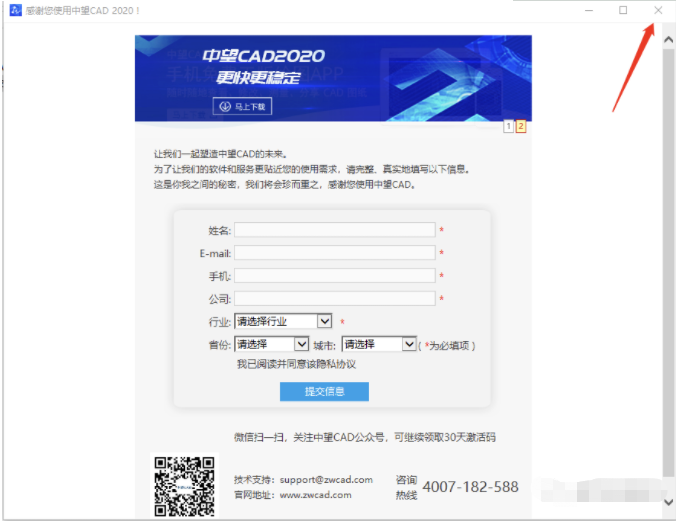Viewport: 676px width, 524px height.
Task: Close the ZWCAD 2020 registration window
Action: (658, 10)
